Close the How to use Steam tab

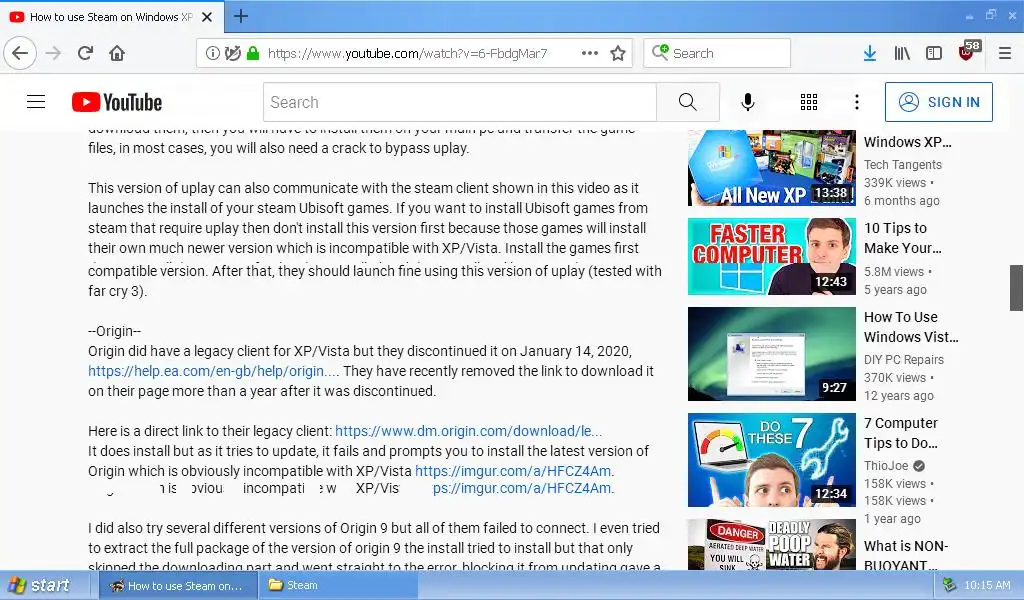pos(207,17)
